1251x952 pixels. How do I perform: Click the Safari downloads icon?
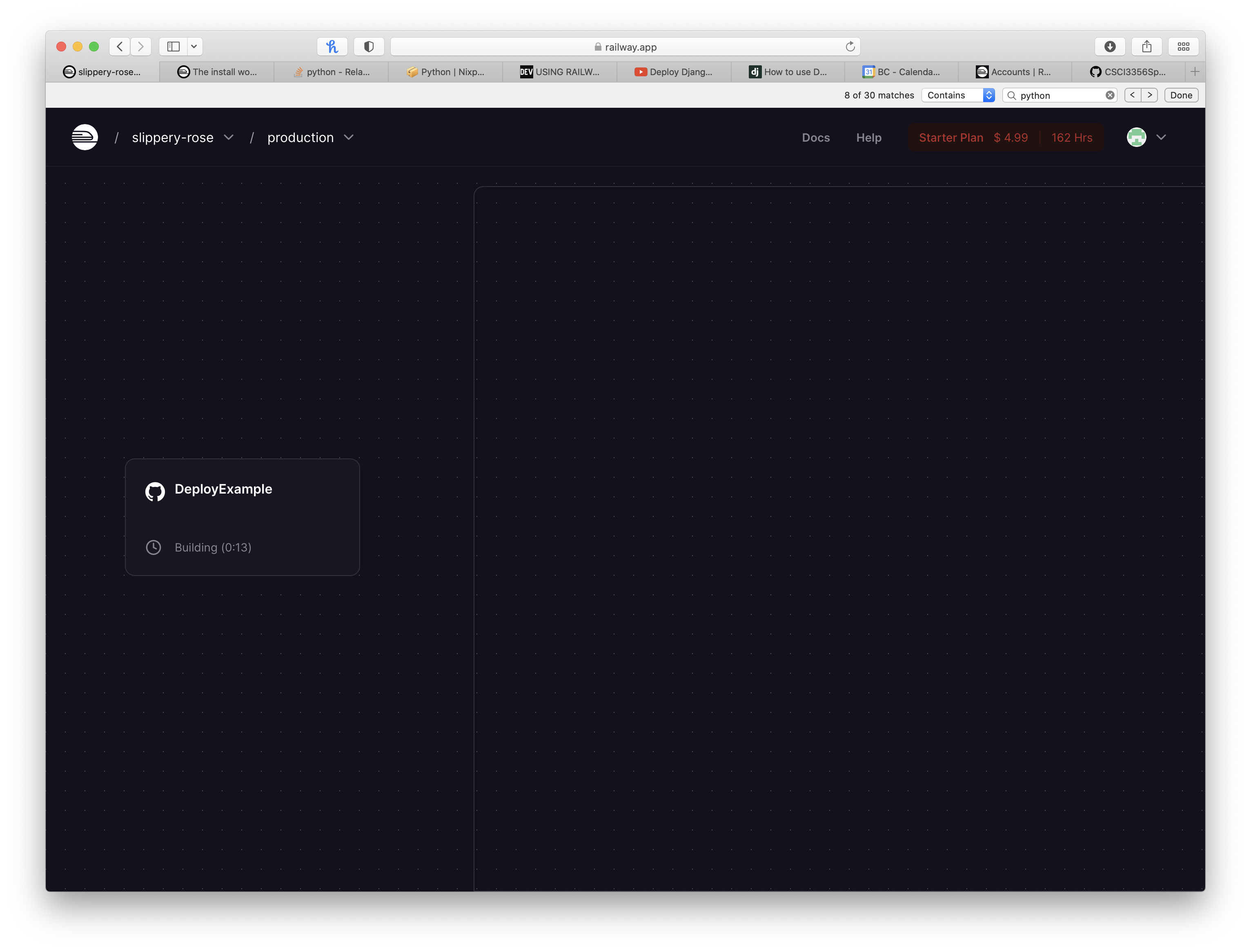[1110, 47]
